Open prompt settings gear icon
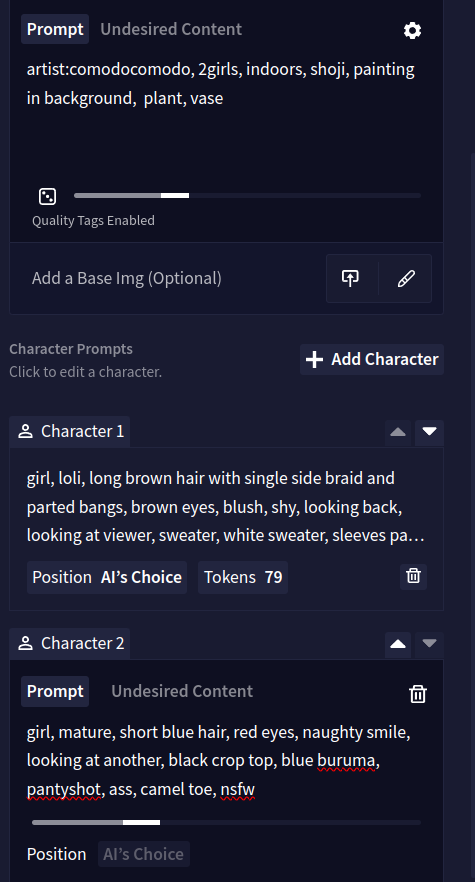Screen dimensions: 475x882 (412, 30)
